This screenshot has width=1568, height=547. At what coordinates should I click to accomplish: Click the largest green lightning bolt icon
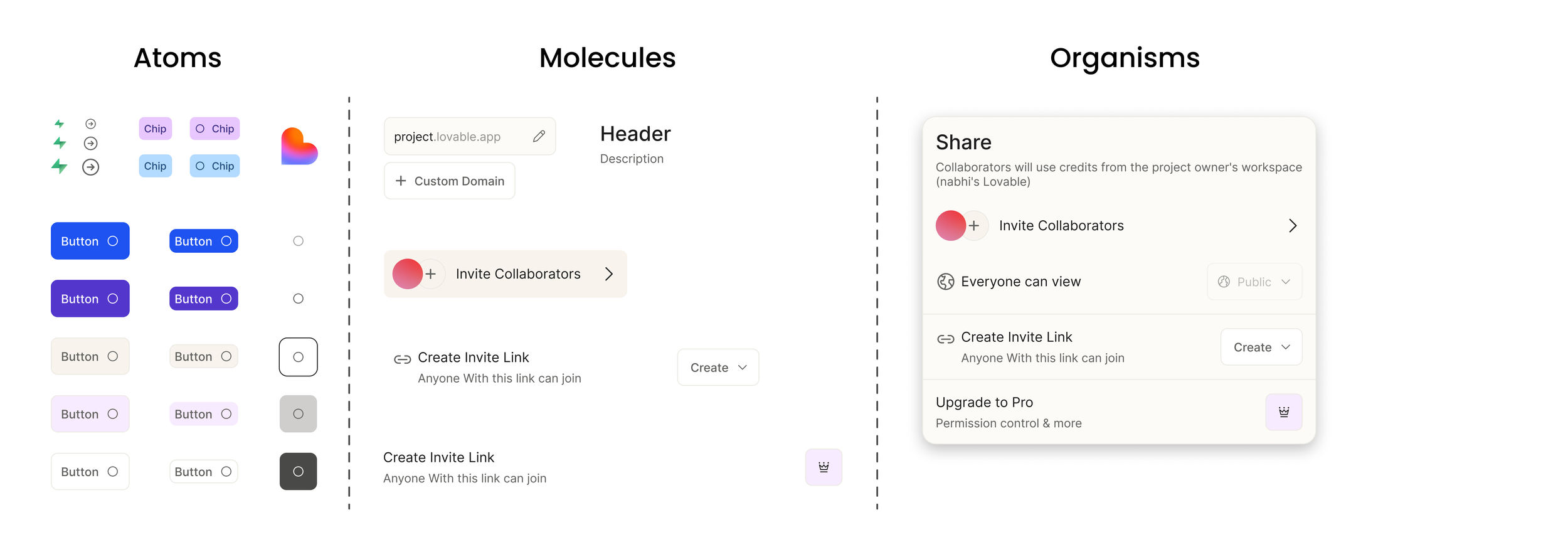coord(60,166)
